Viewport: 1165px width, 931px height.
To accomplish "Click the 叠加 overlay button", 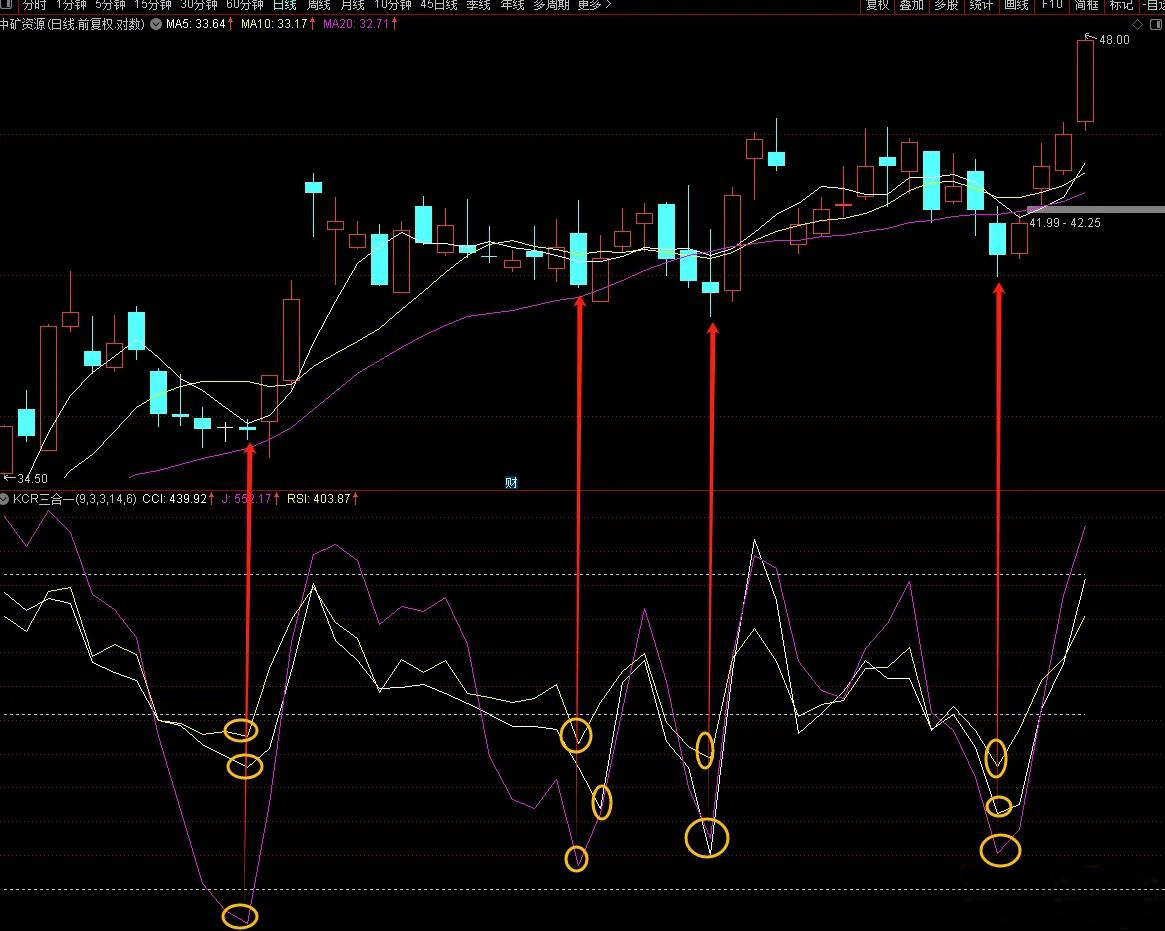I will click(x=912, y=5).
